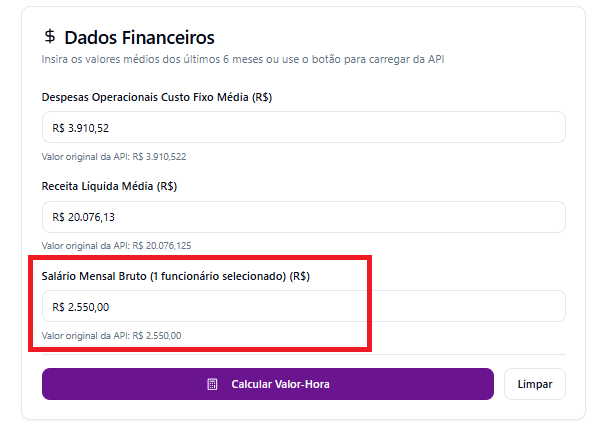Click the (1 funcionário selecionado) text in label

click(218, 276)
